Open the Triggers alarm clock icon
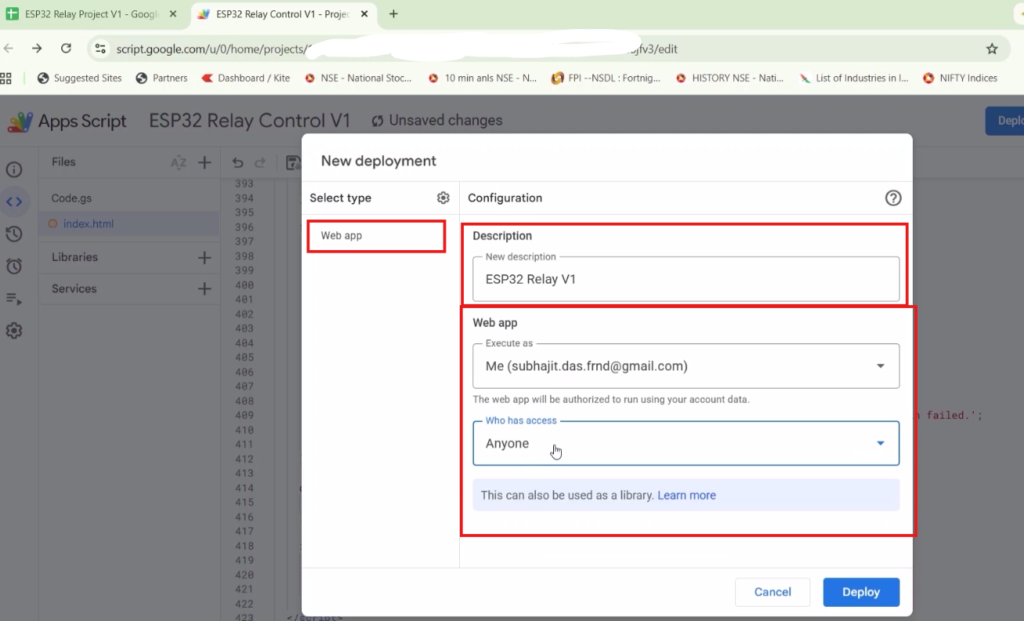1024x621 pixels. (14, 266)
